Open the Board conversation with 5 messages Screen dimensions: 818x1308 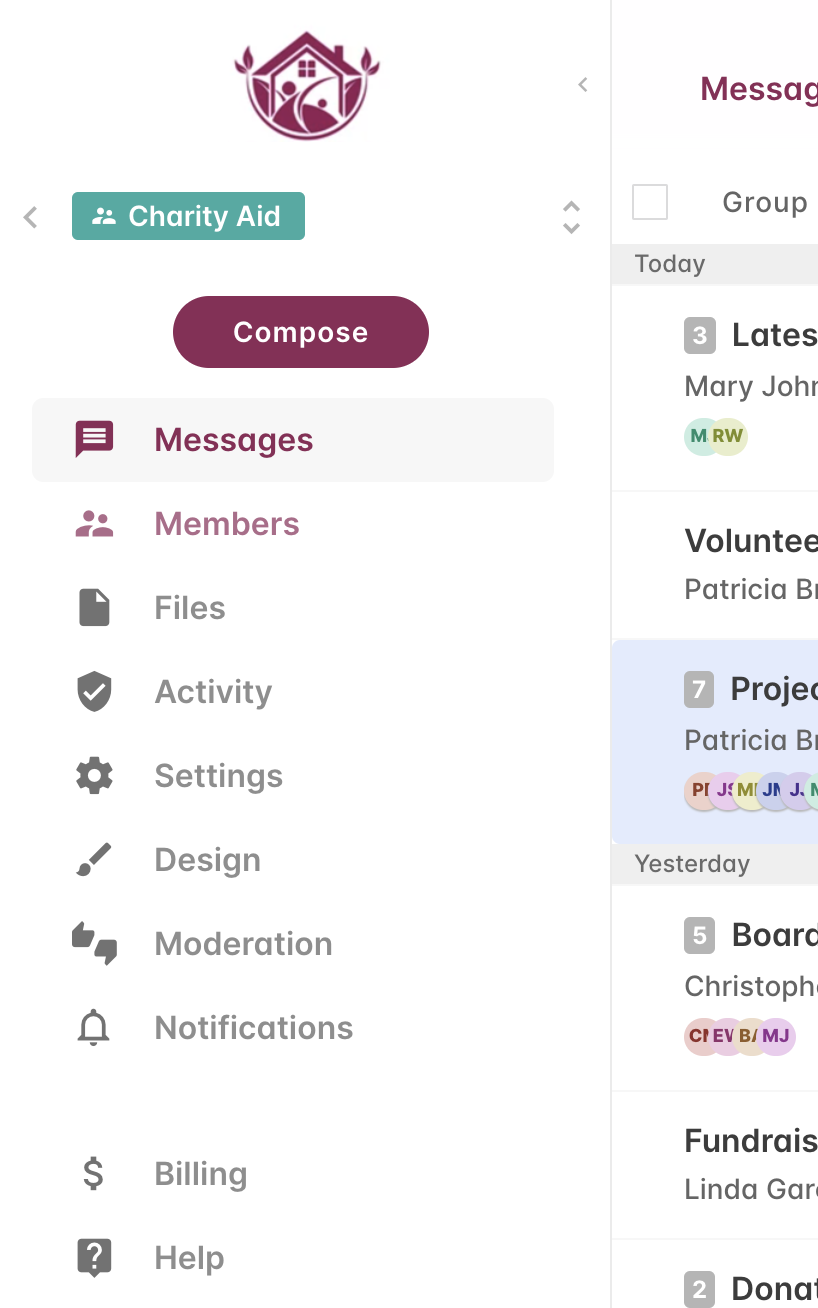click(715, 988)
